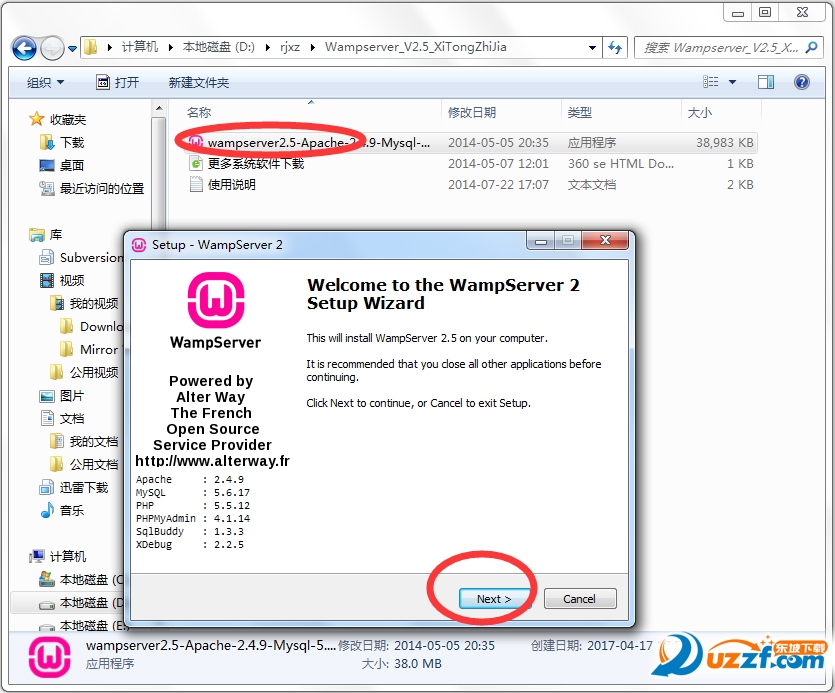
Task: Click the Explorer forward arrow
Action: (x=52, y=48)
